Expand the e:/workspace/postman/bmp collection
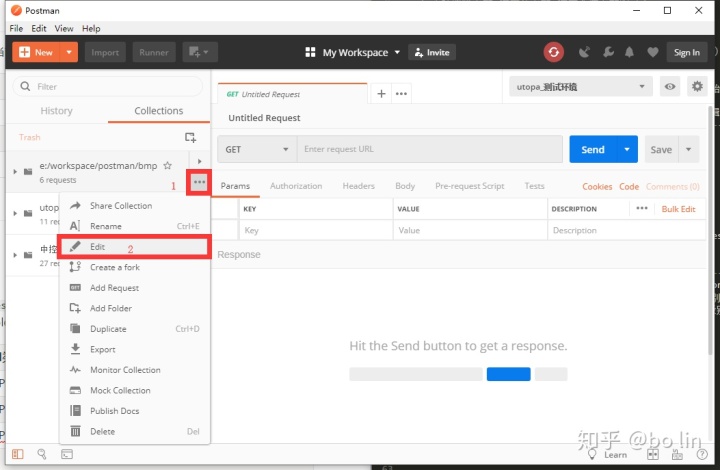Image resolution: width=720 pixels, height=470 pixels. tap(15, 172)
